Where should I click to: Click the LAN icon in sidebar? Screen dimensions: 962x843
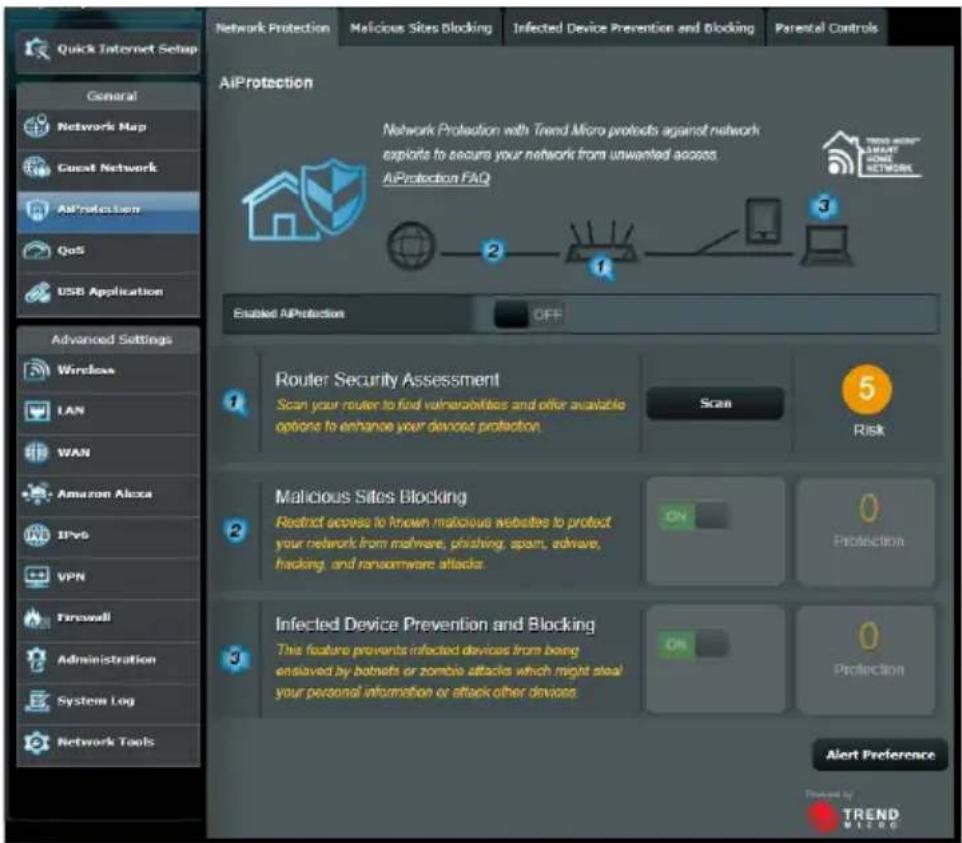coord(36,410)
